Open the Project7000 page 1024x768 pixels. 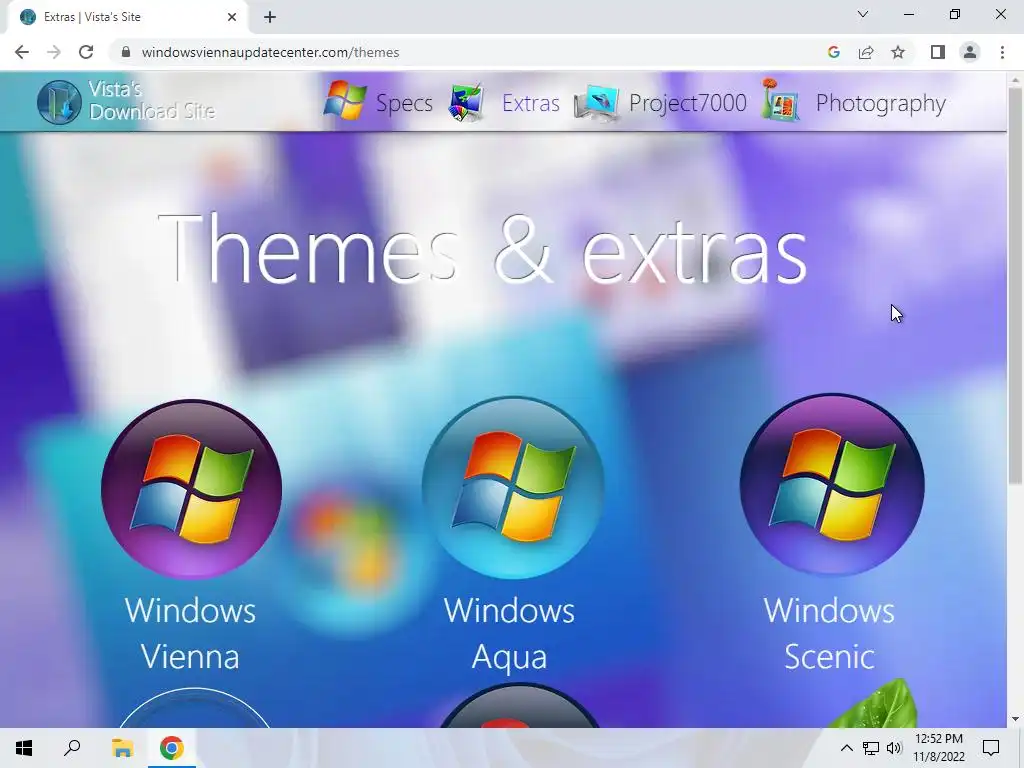point(688,103)
